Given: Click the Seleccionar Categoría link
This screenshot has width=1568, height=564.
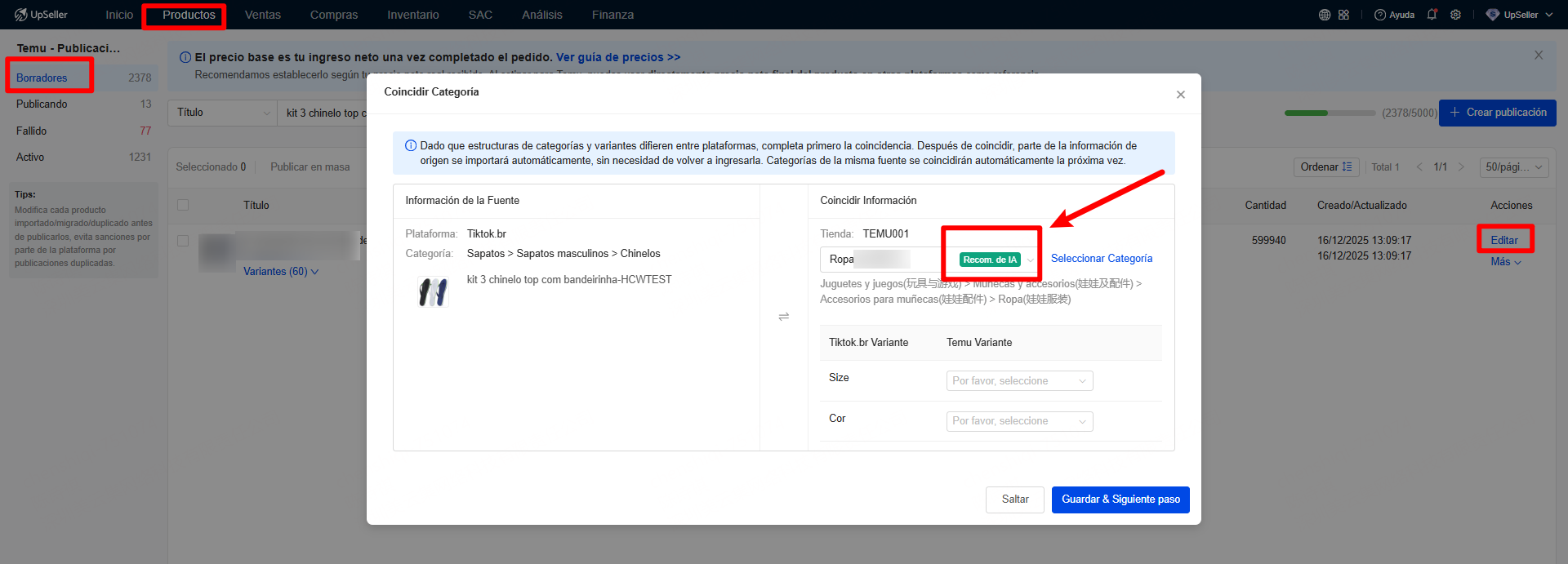Looking at the screenshot, I should [1101, 259].
